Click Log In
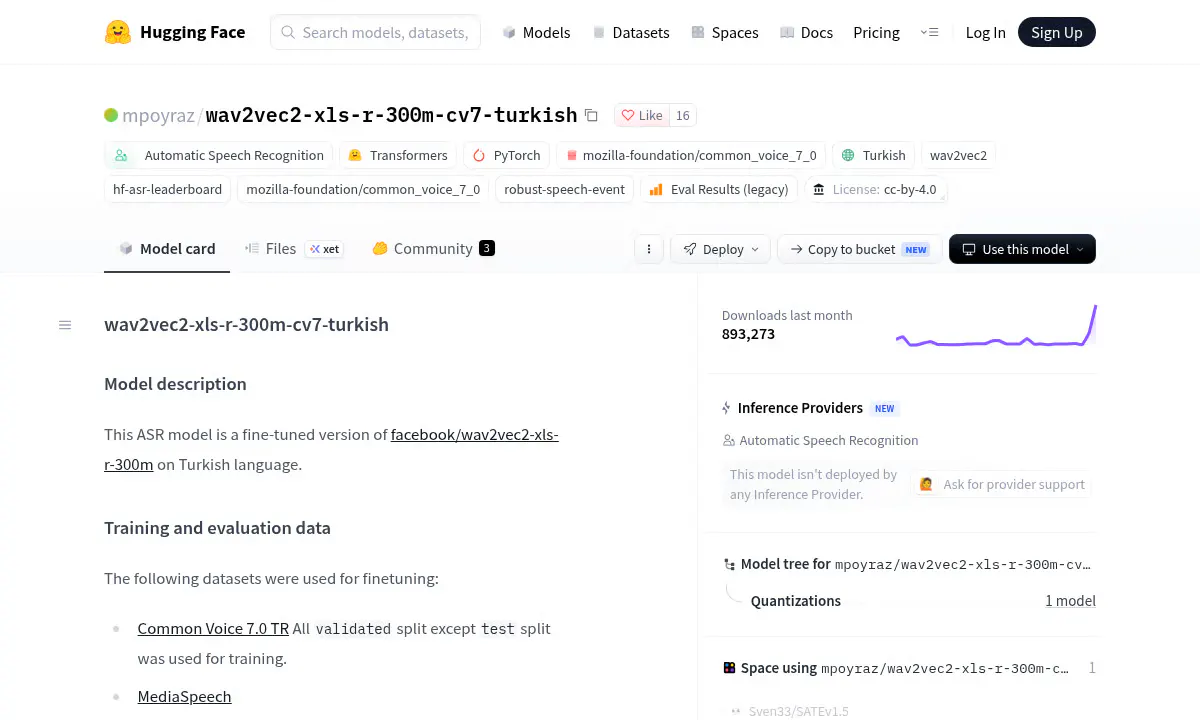1200x720 pixels. point(985,32)
